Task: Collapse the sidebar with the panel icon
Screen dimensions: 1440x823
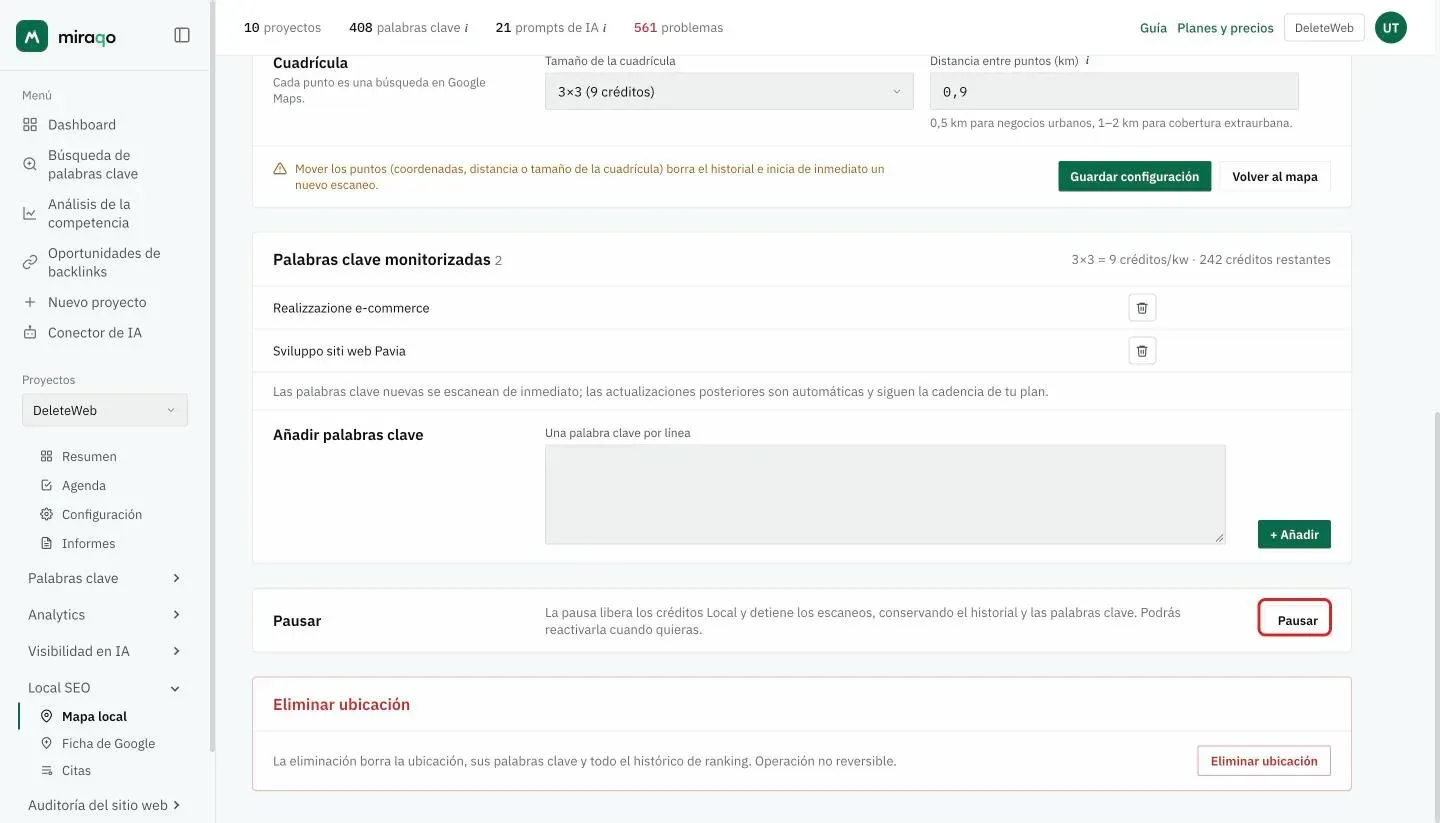Action: [182, 35]
